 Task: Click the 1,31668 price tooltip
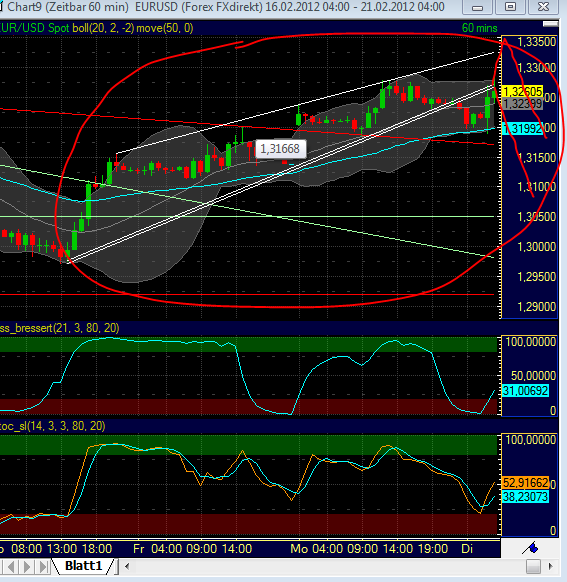(280, 149)
